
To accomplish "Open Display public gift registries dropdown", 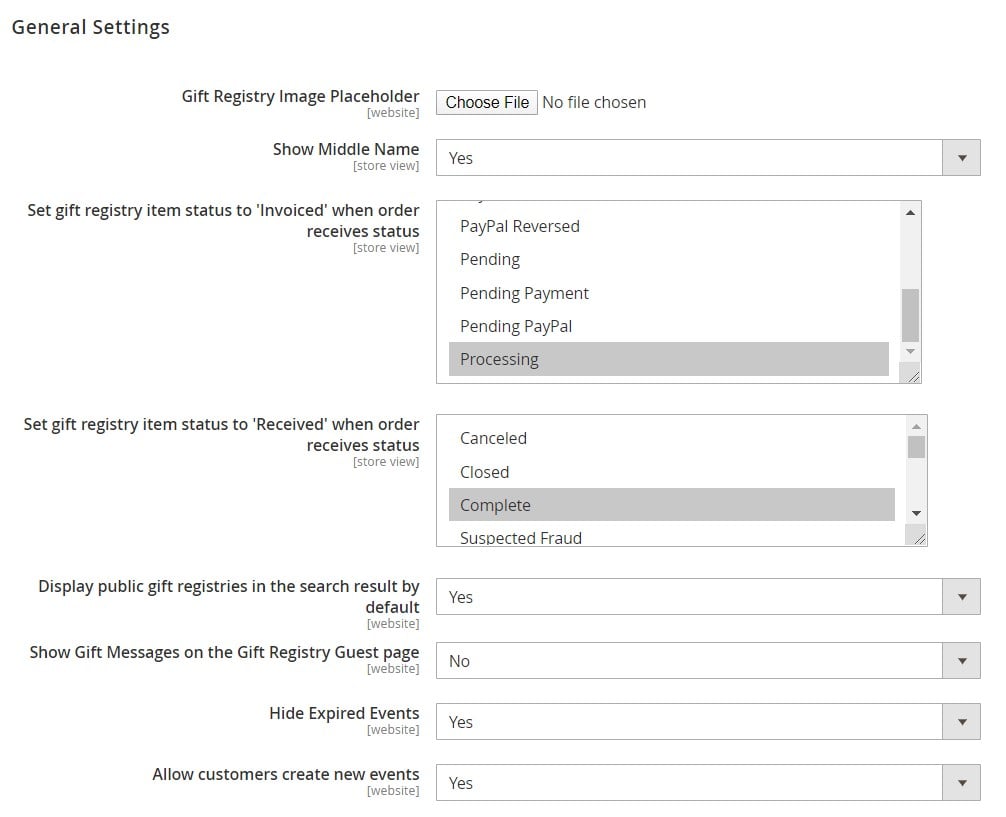I will click(708, 597).
